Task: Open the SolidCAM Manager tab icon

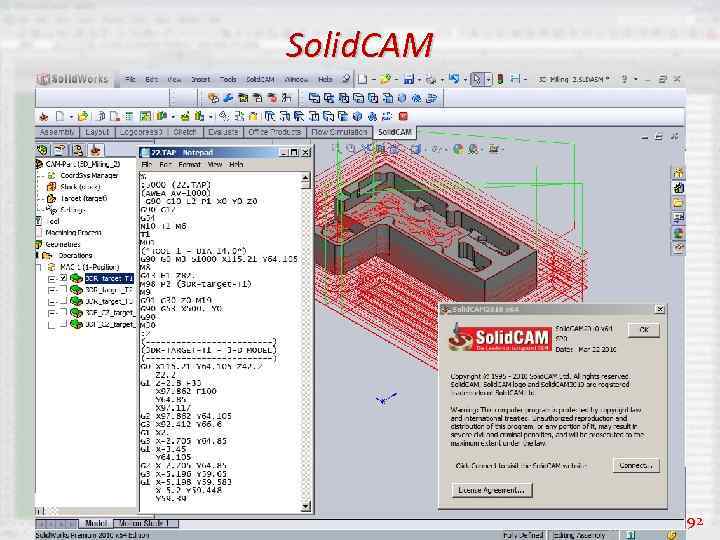Action: tap(96, 150)
